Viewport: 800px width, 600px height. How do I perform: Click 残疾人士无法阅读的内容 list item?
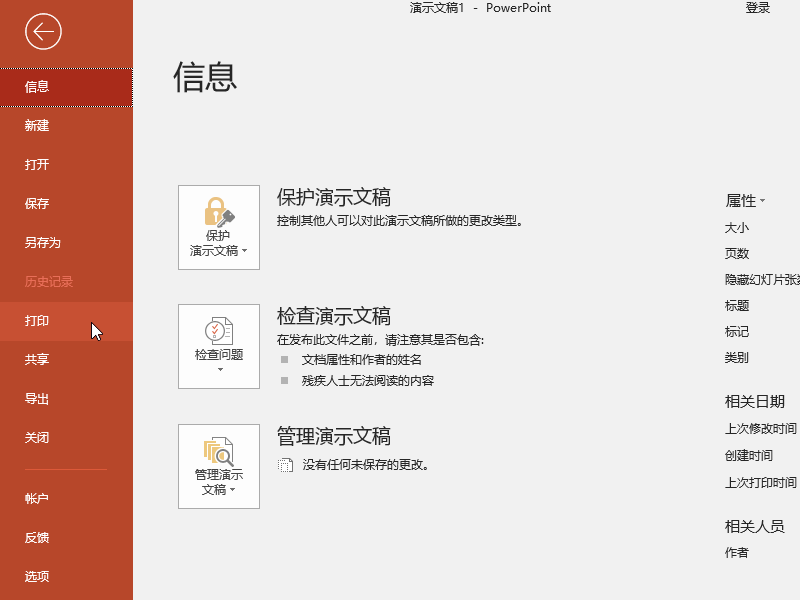pos(367,381)
